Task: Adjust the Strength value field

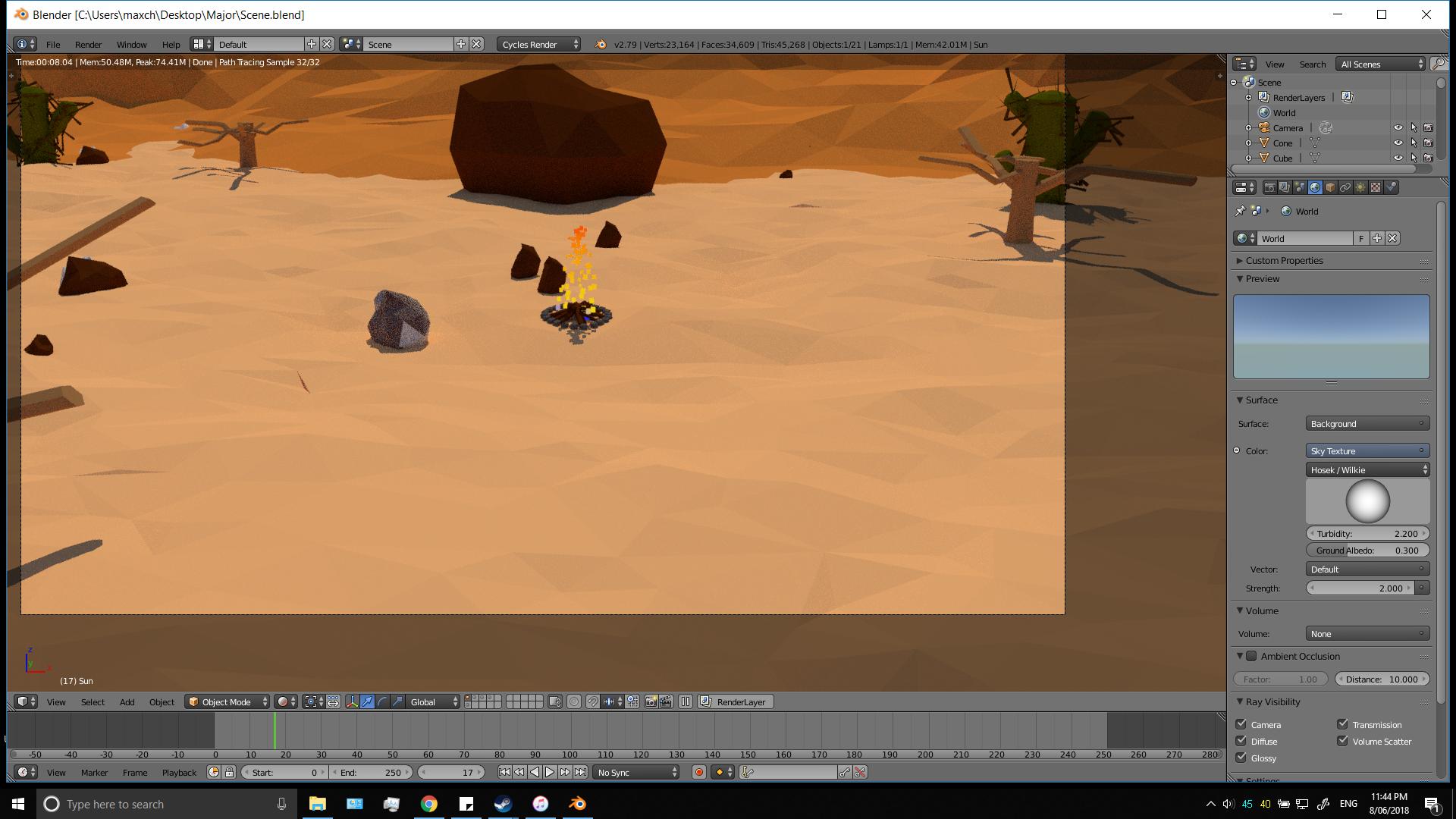Action: (1360, 588)
